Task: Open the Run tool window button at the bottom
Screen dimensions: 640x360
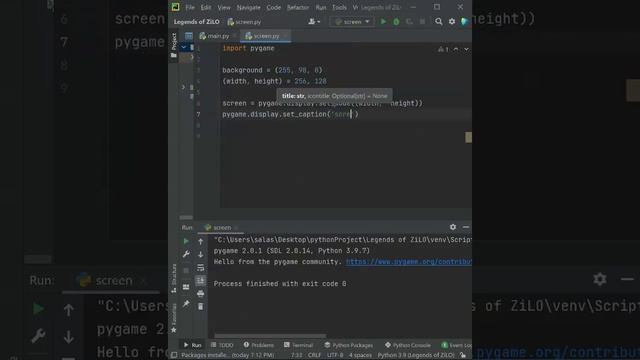Action: (193, 345)
